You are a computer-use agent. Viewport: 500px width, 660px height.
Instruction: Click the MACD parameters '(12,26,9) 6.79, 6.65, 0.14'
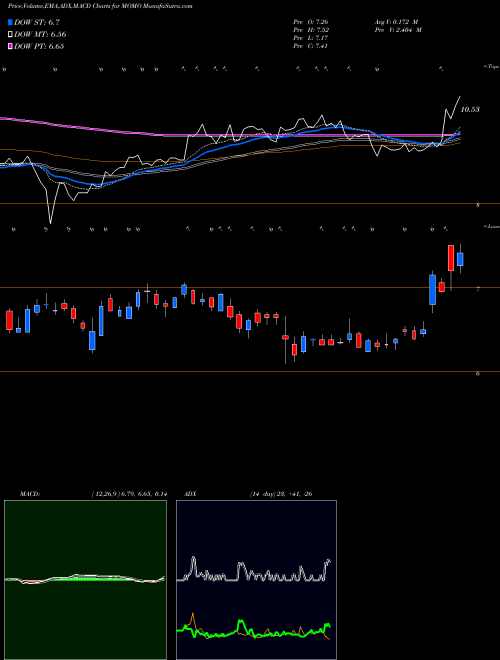(129, 494)
